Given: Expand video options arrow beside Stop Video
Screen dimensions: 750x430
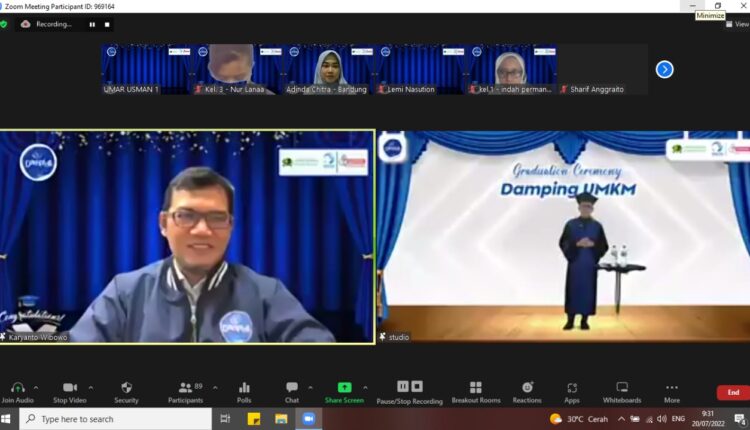Looking at the screenshot, I should click(90, 387).
